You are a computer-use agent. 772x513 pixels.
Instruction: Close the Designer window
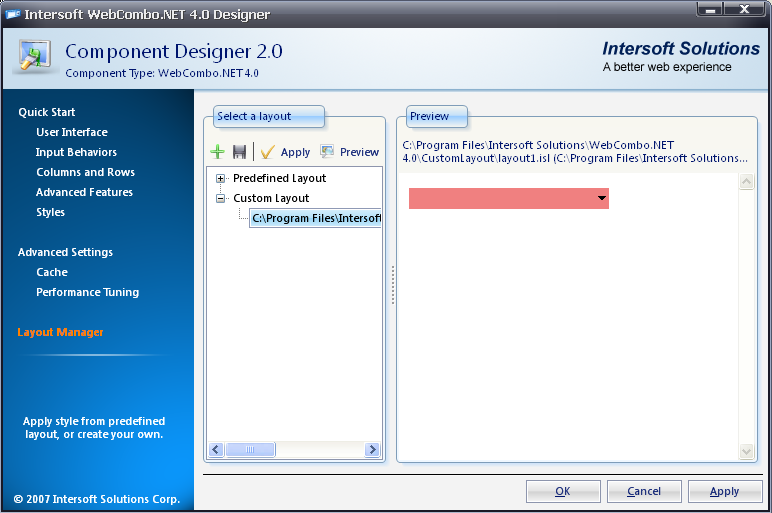coord(745,9)
